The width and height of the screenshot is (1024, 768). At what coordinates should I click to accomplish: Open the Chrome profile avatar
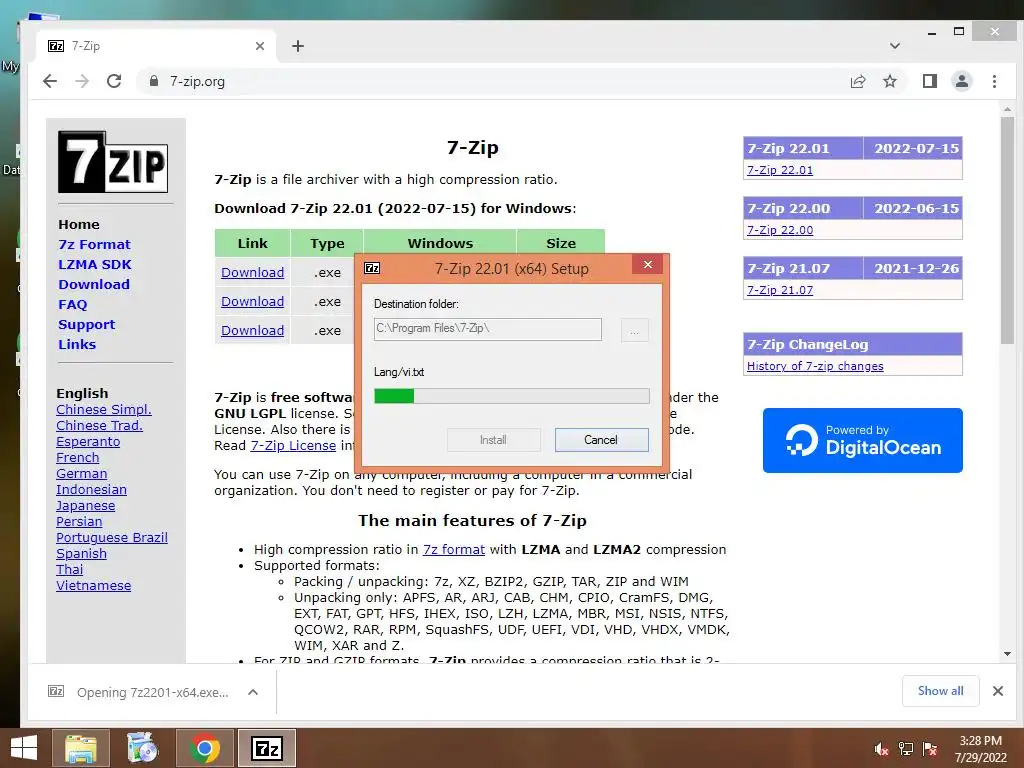[x=962, y=81]
